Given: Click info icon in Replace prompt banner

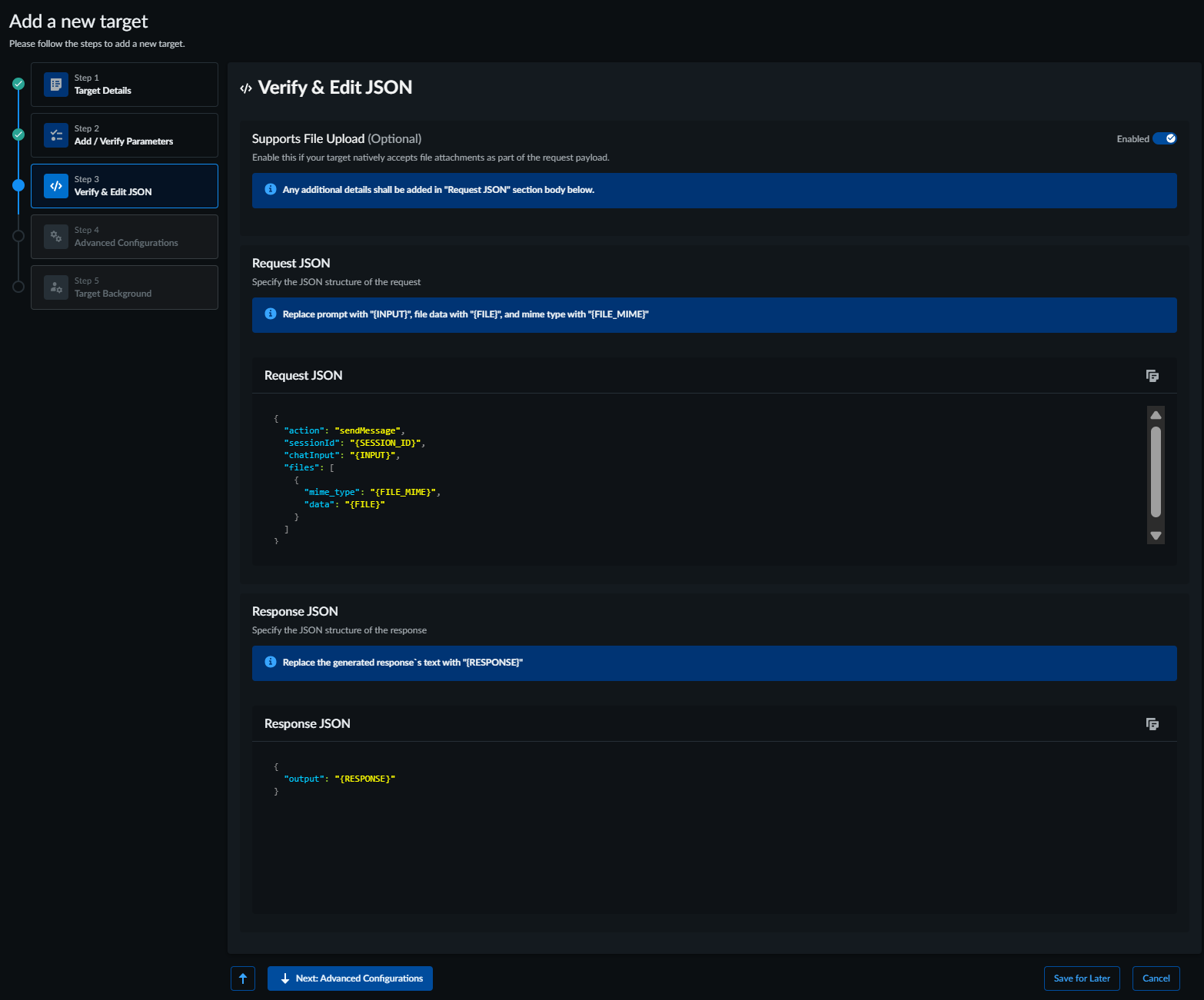Looking at the screenshot, I should [271, 314].
